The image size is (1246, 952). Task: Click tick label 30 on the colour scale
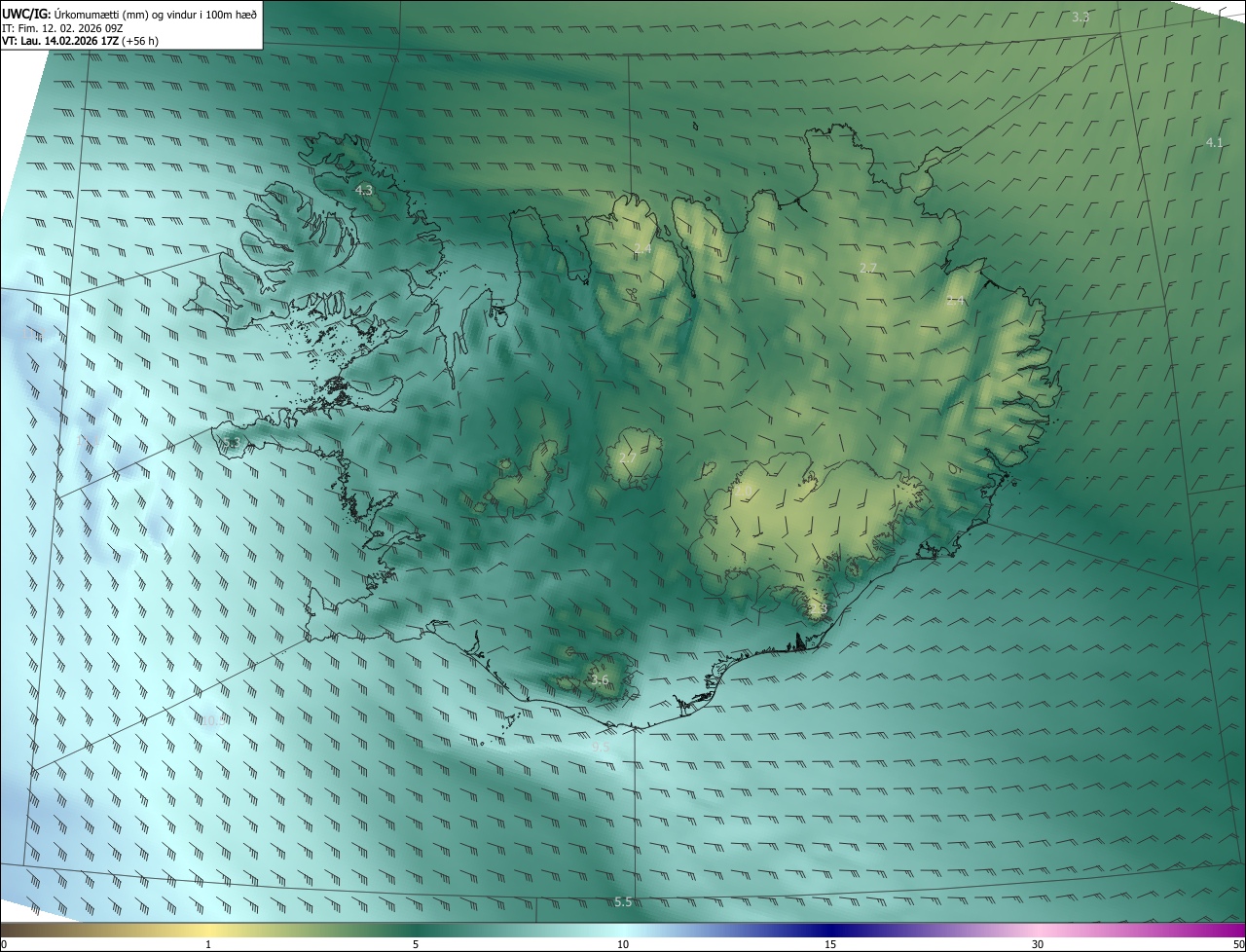[1038, 944]
